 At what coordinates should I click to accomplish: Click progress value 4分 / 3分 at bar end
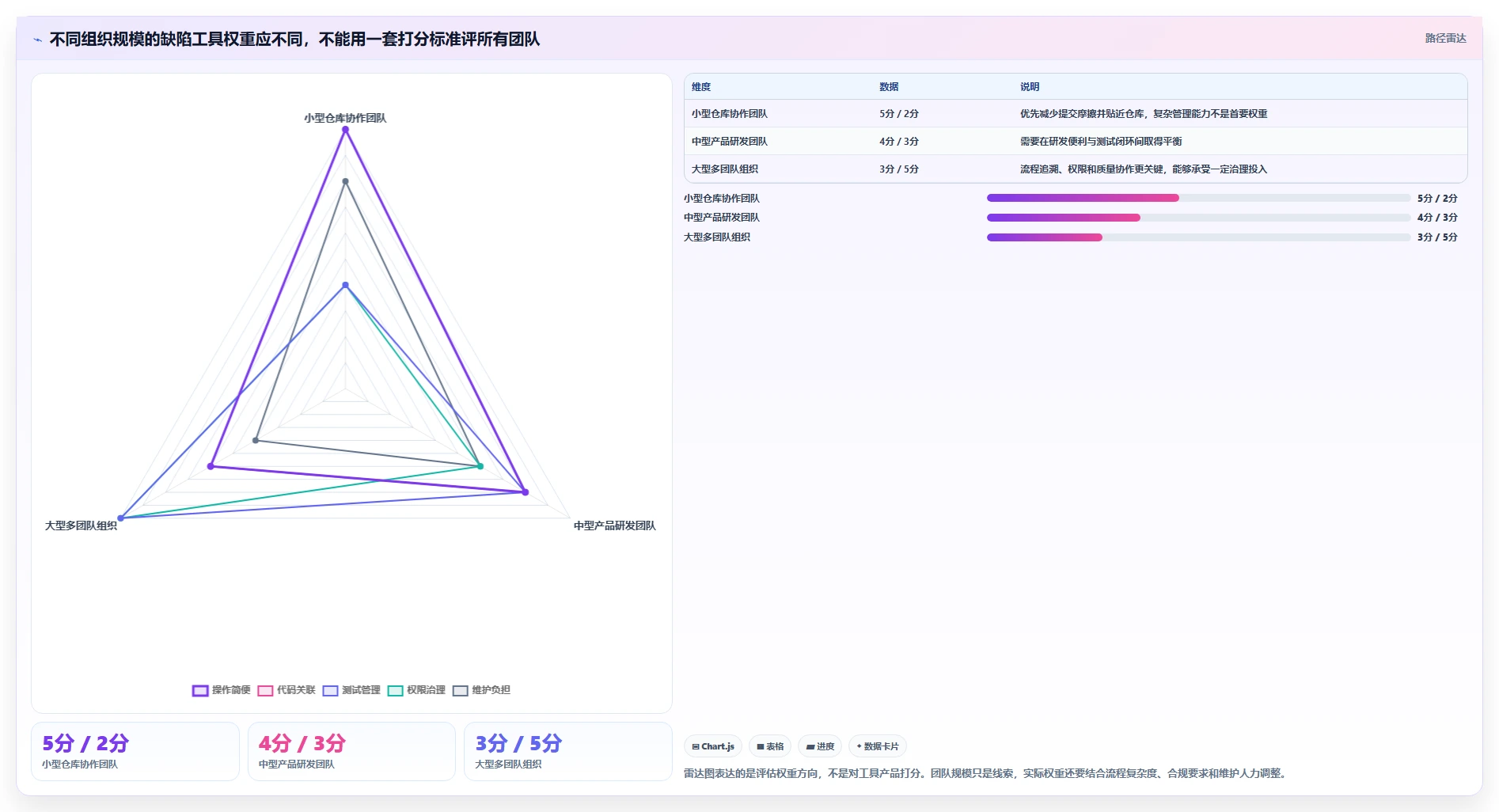pyautogui.click(x=1437, y=218)
